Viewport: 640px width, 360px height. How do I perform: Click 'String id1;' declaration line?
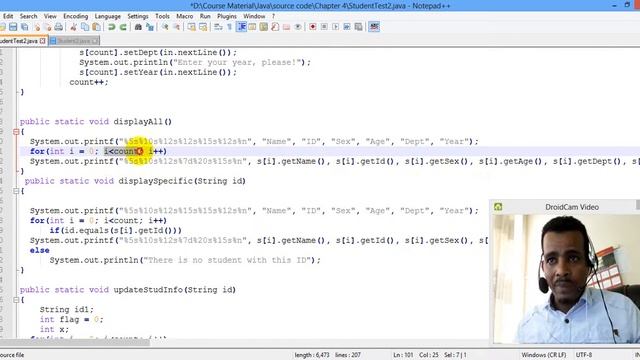click(x=67, y=309)
